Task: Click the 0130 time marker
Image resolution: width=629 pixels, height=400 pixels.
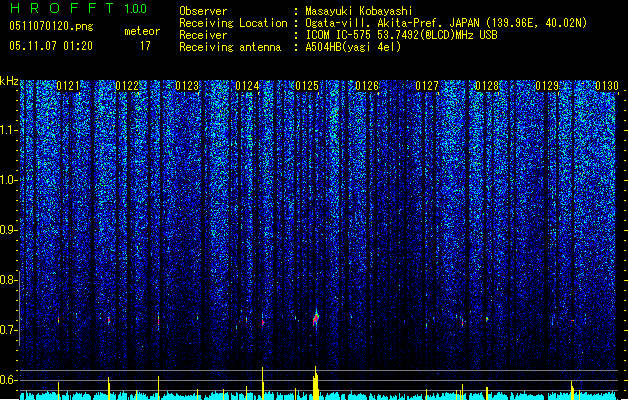Action: 607,86
